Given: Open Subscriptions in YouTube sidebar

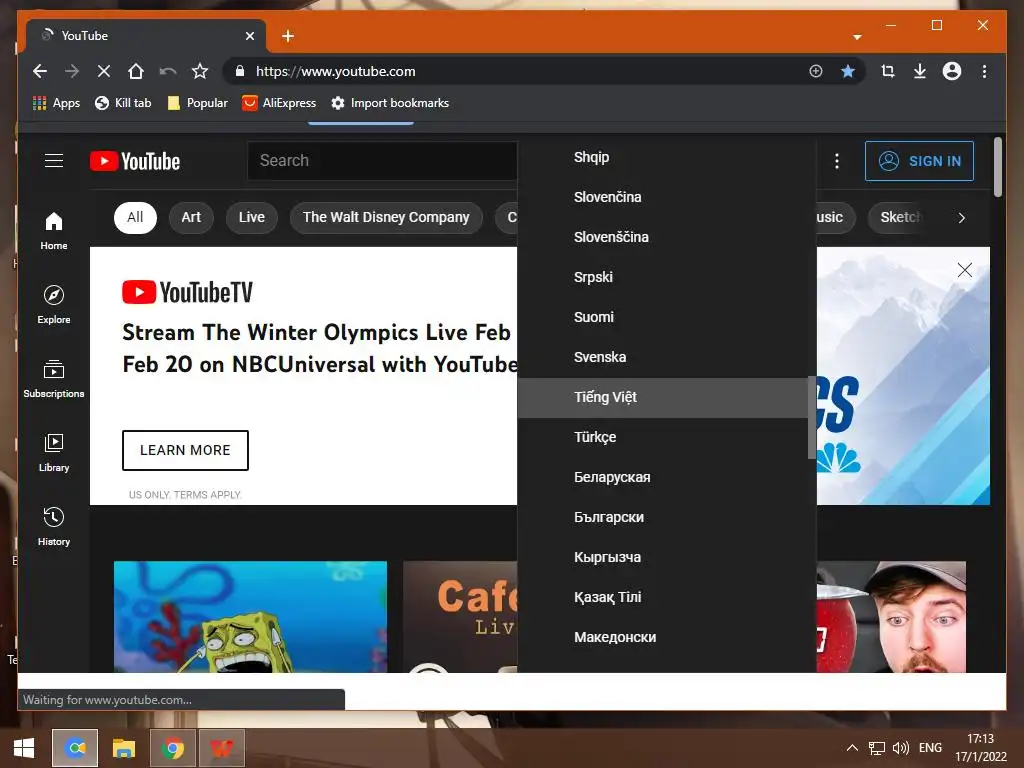Looking at the screenshot, I should click(54, 379).
